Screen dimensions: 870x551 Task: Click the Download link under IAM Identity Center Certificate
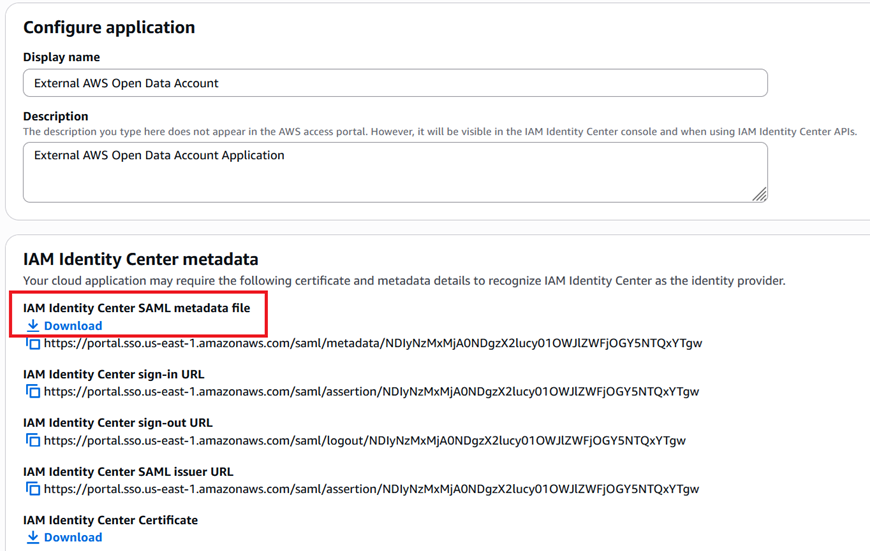72,537
